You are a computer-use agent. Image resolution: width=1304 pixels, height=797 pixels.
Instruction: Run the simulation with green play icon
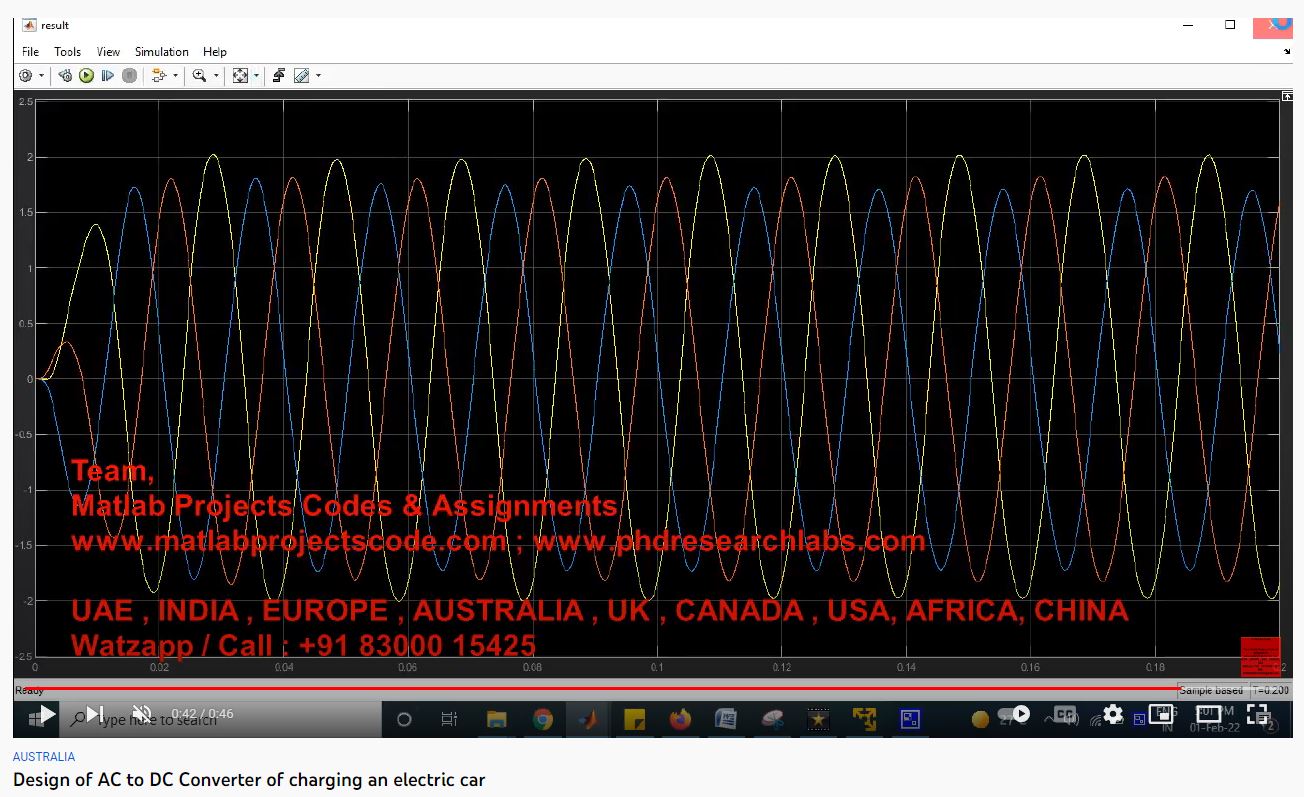(87, 76)
